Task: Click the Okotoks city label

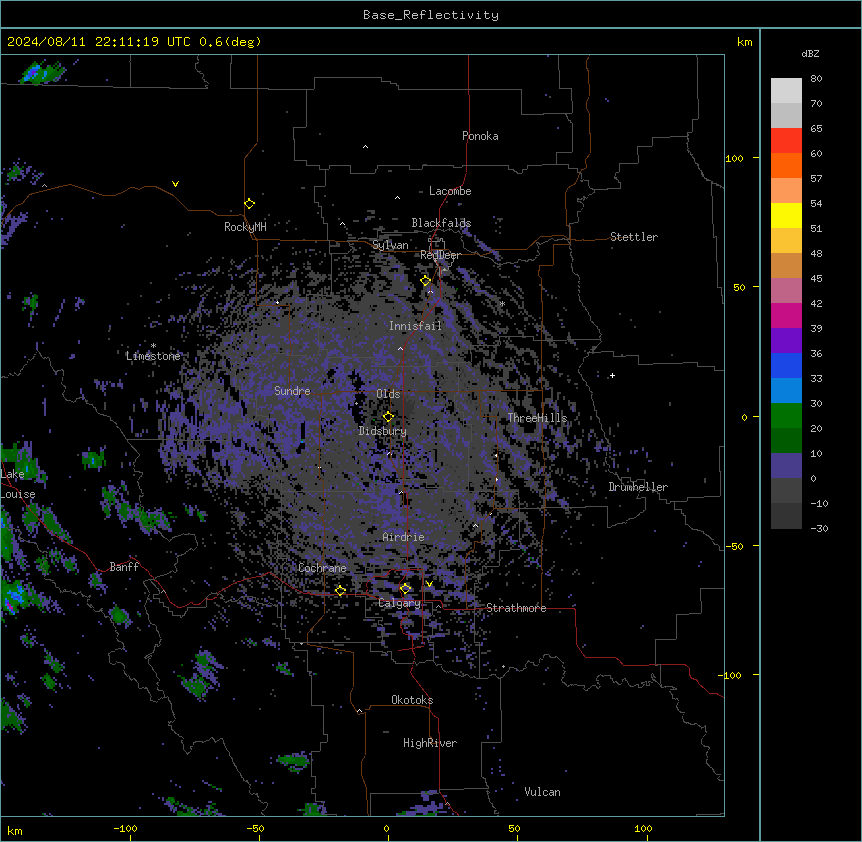Action: [412, 700]
